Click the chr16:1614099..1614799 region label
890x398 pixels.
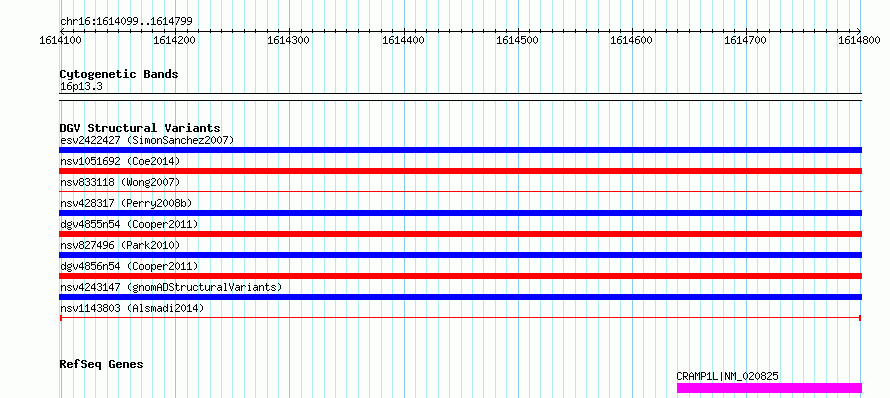click(126, 21)
